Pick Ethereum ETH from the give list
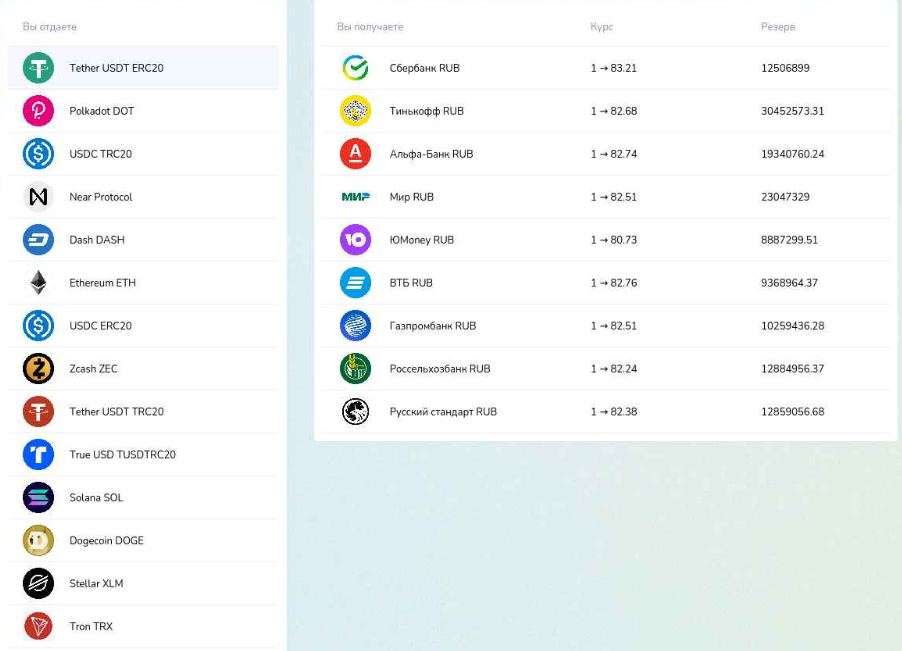 (143, 283)
